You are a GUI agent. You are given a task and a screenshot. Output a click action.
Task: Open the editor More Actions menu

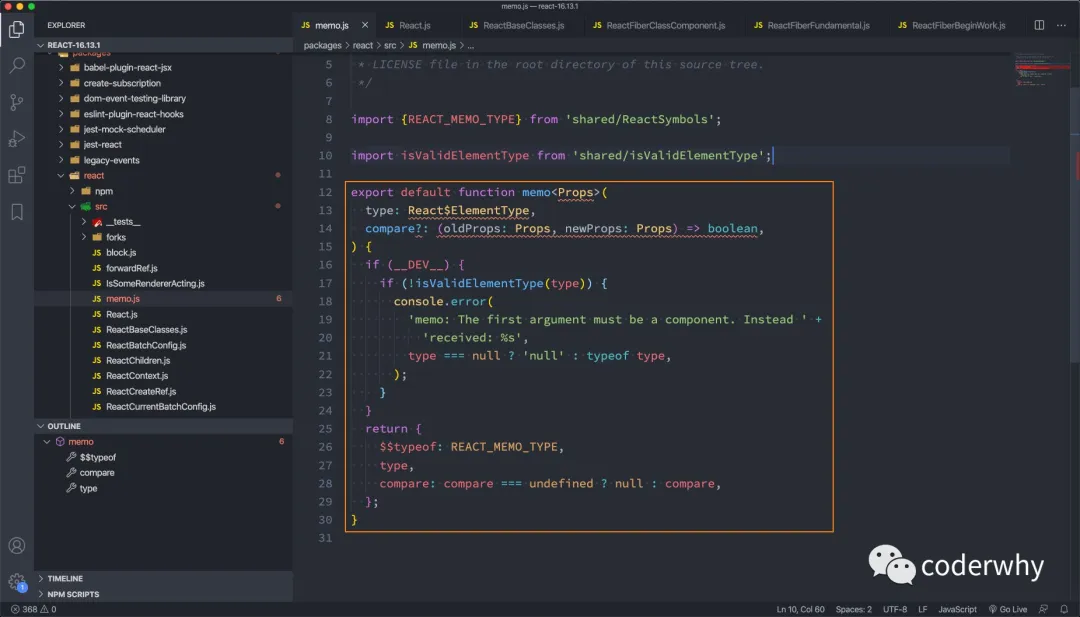pos(1061,25)
